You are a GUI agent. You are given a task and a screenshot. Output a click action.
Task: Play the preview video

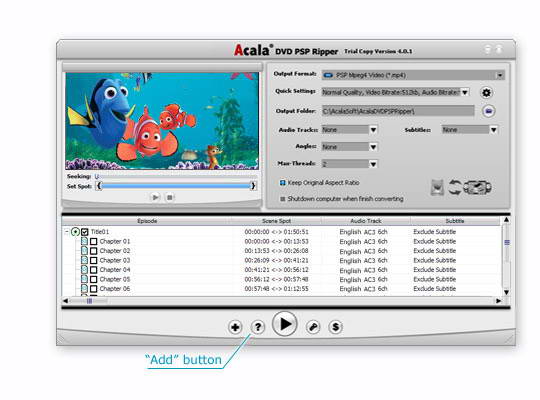[x=156, y=197]
